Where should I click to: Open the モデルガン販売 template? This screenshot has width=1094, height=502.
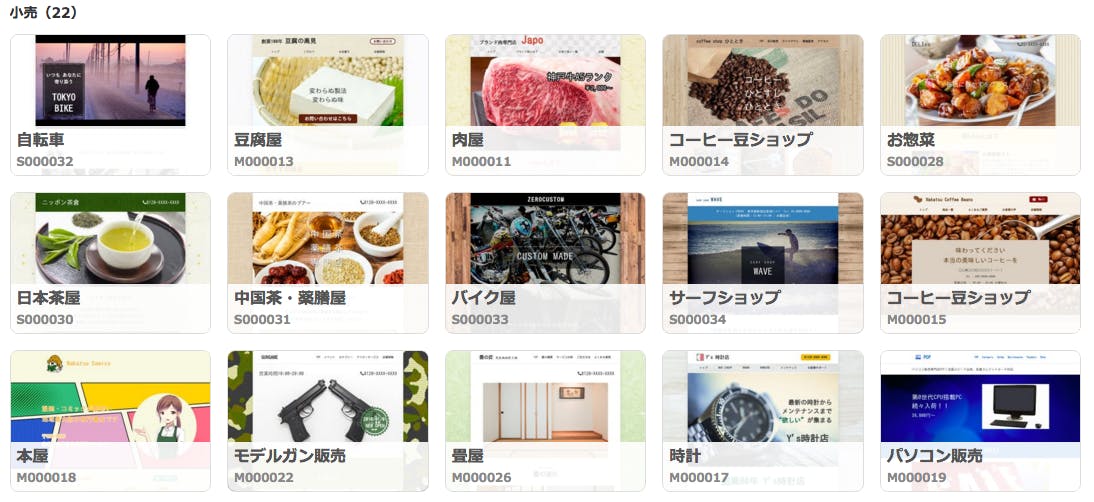pyautogui.click(x=328, y=420)
